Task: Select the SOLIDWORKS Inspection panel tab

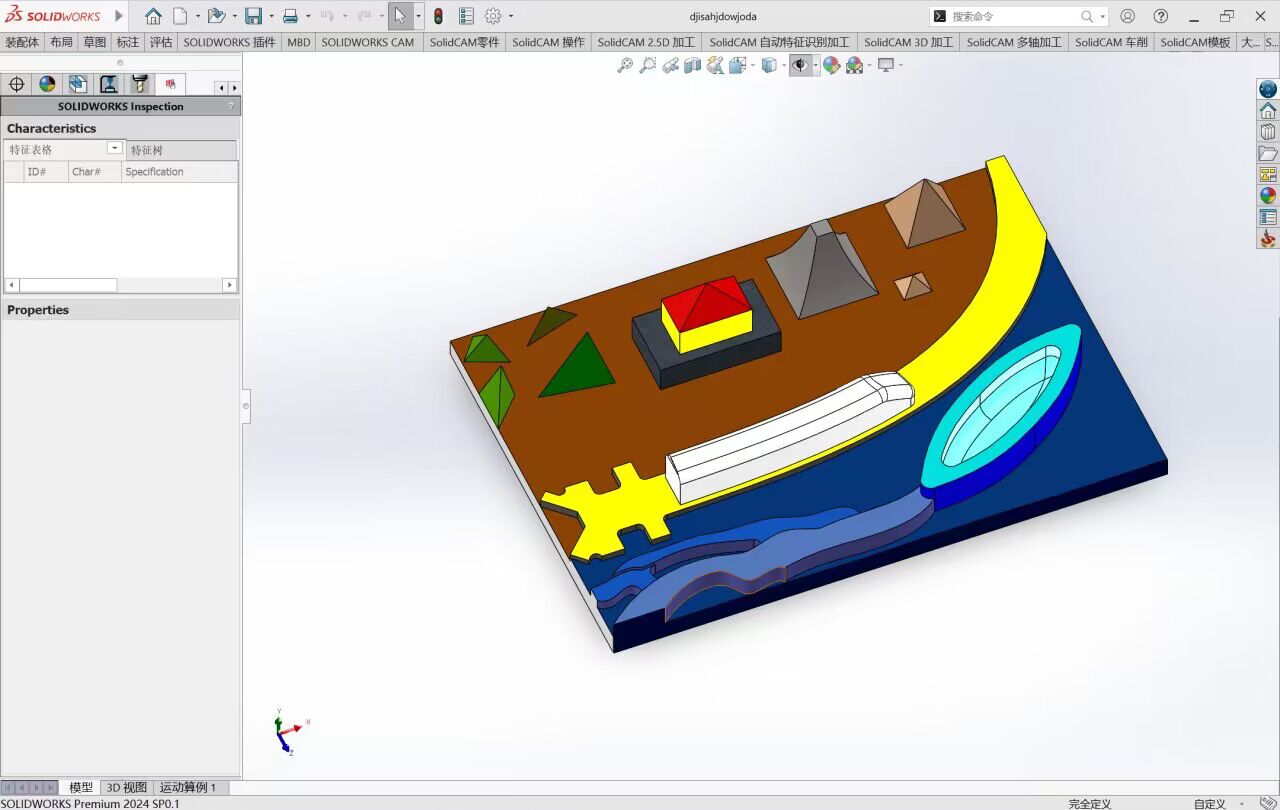Action: pos(170,84)
